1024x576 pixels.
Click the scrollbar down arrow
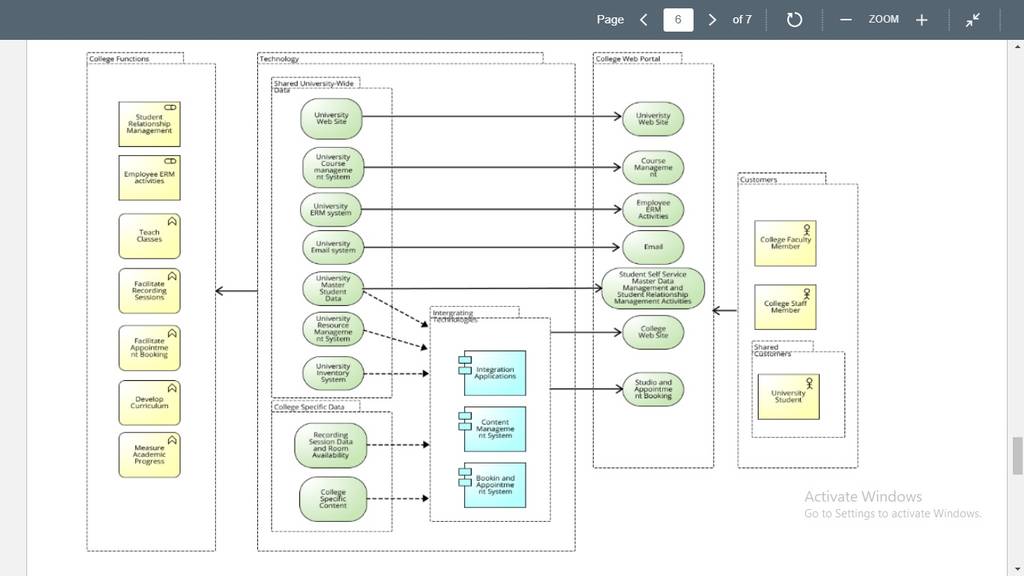click(x=1017, y=569)
